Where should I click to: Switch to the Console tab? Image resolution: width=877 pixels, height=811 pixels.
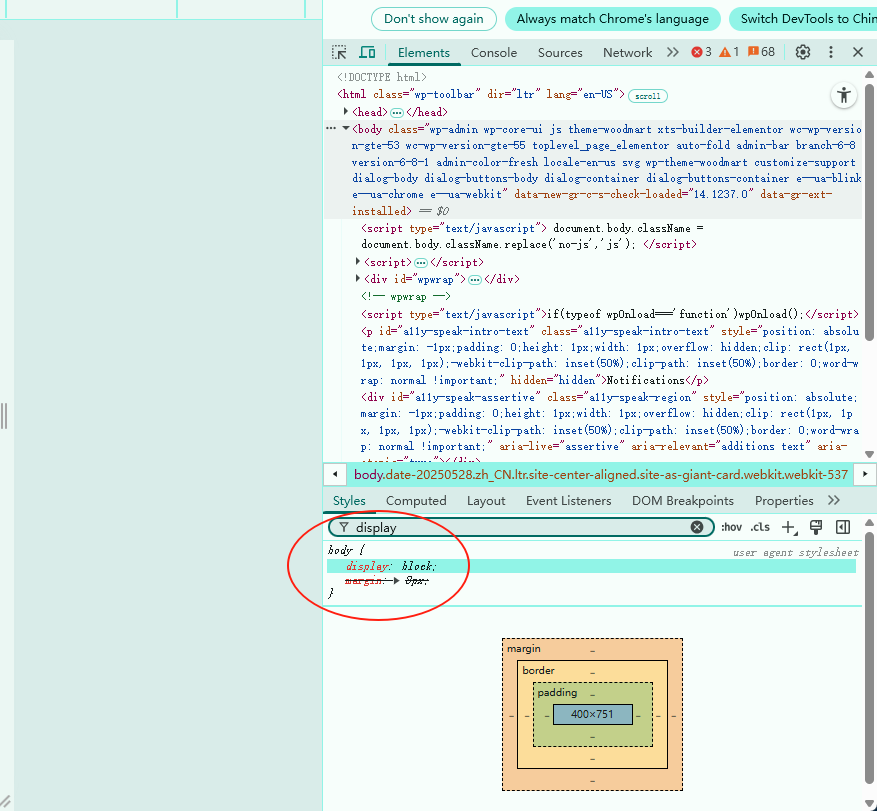(494, 53)
